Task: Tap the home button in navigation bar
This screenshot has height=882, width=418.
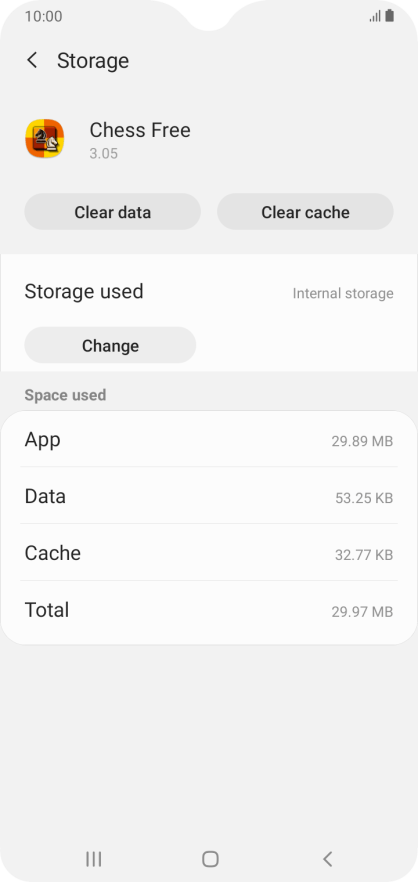Action: coord(210,858)
